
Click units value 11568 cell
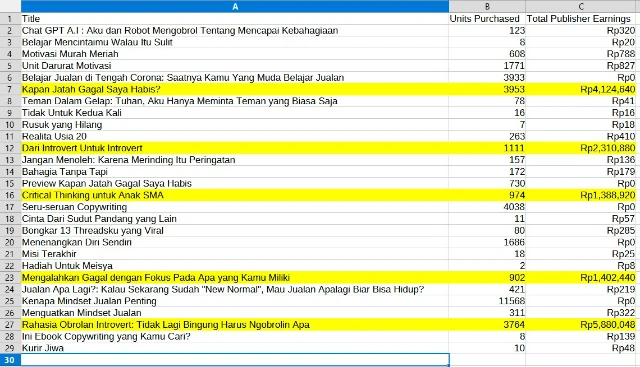click(x=487, y=301)
